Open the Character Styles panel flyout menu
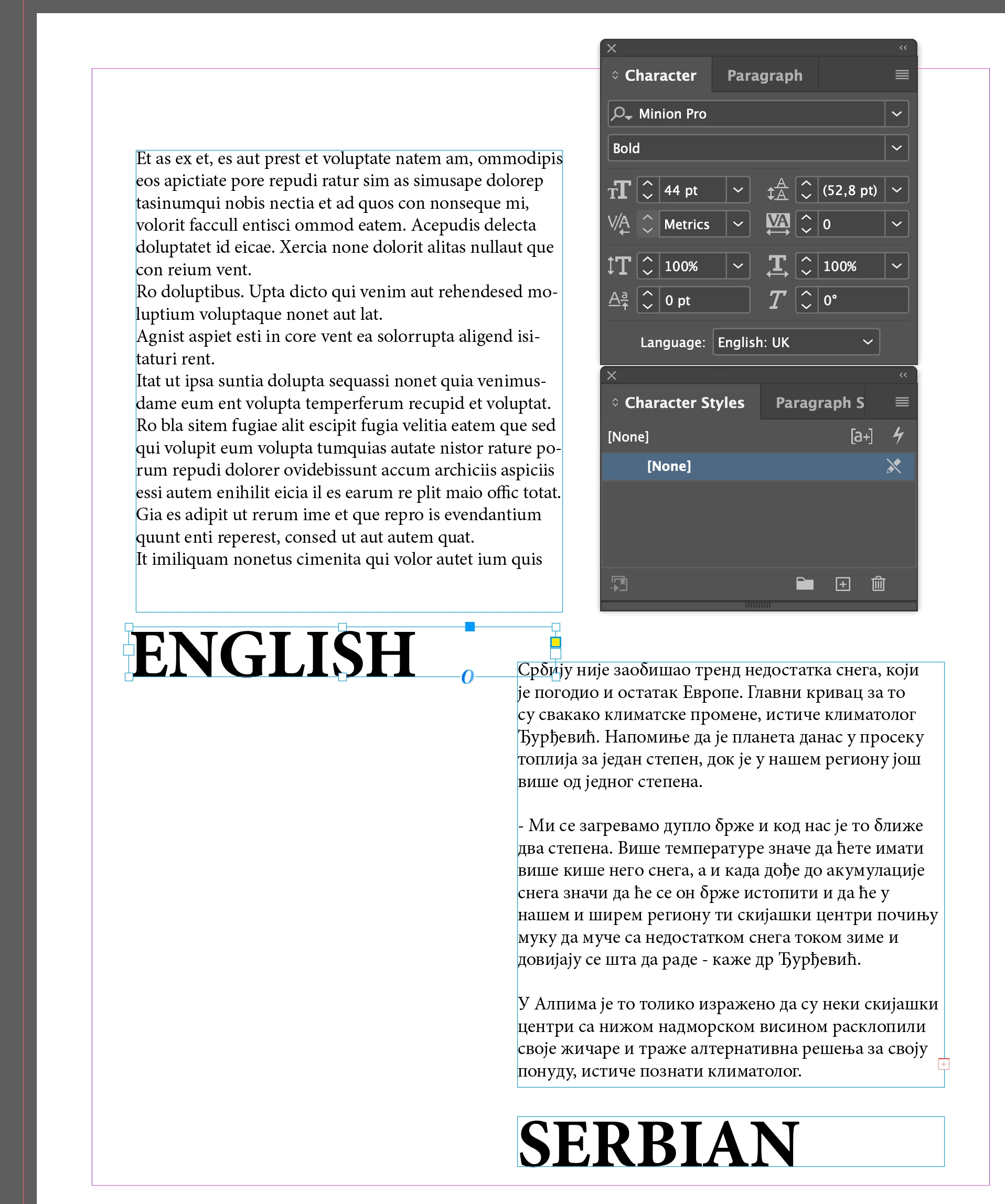The width and height of the screenshot is (1005, 1204). [902, 402]
